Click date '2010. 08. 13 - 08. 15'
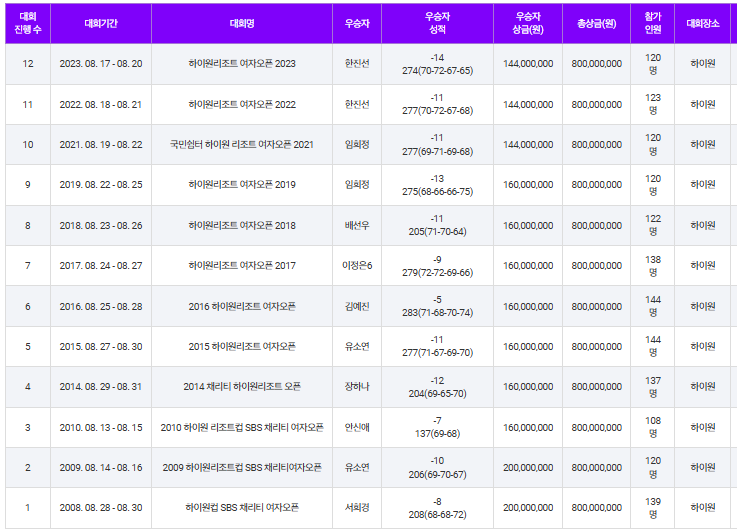The height and width of the screenshot is (532, 737). click(x=101, y=428)
